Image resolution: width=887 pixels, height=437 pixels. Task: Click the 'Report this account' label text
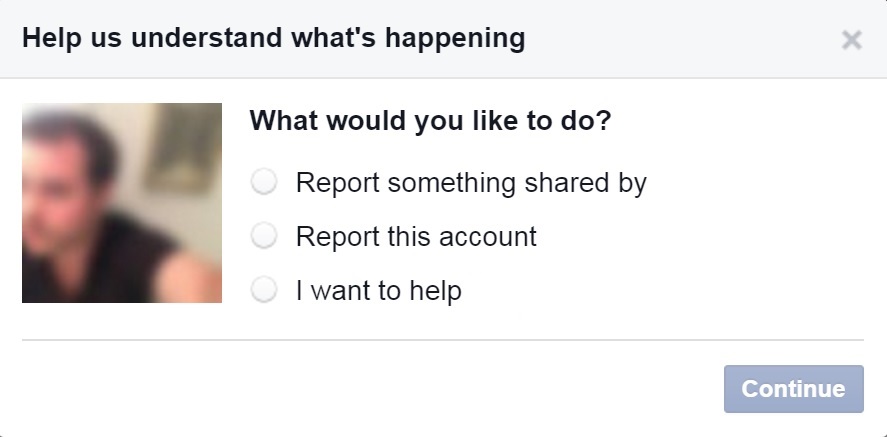[x=416, y=237]
